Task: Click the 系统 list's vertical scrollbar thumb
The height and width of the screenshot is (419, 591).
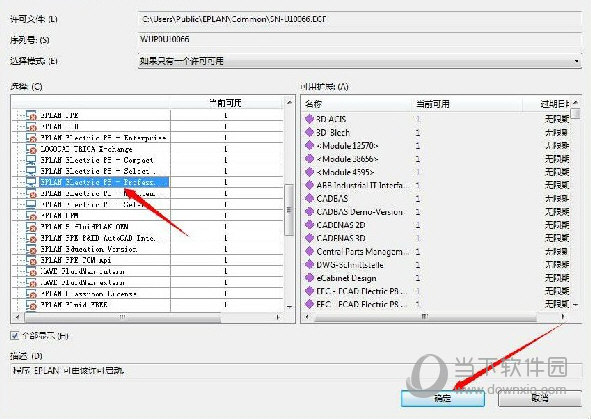Action: coord(289,210)
